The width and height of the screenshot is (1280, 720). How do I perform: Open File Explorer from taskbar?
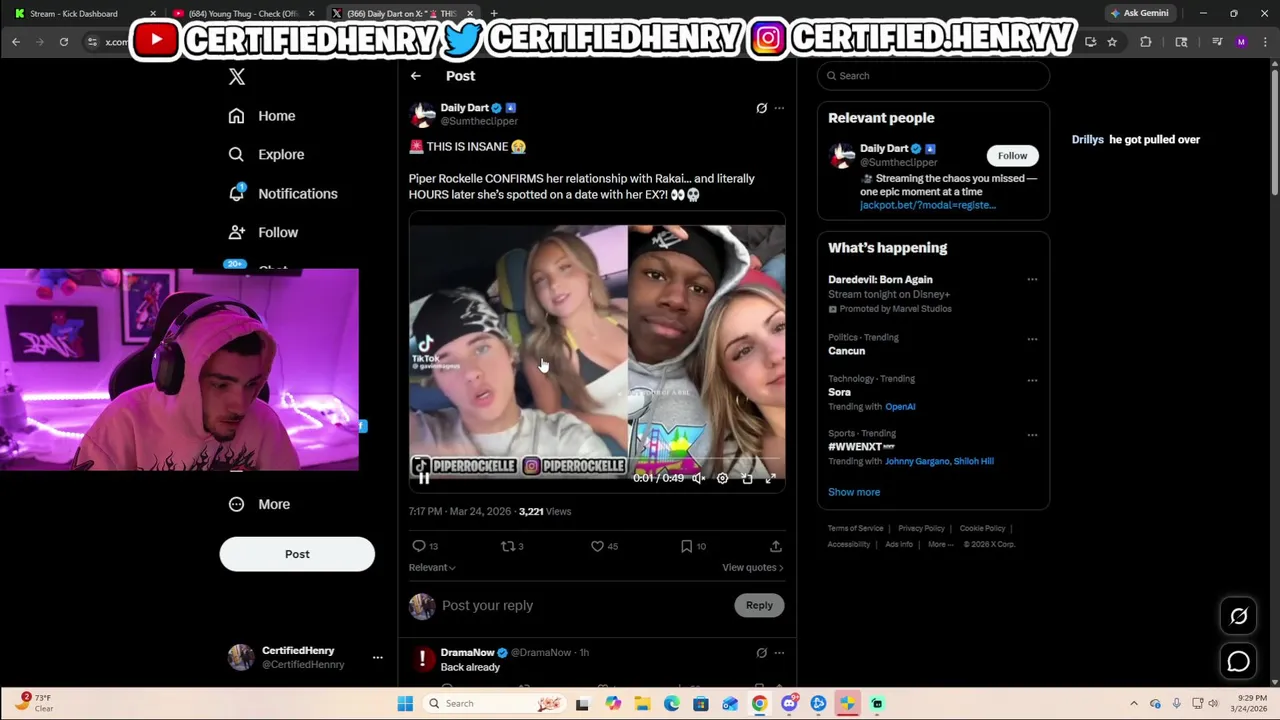642,704
